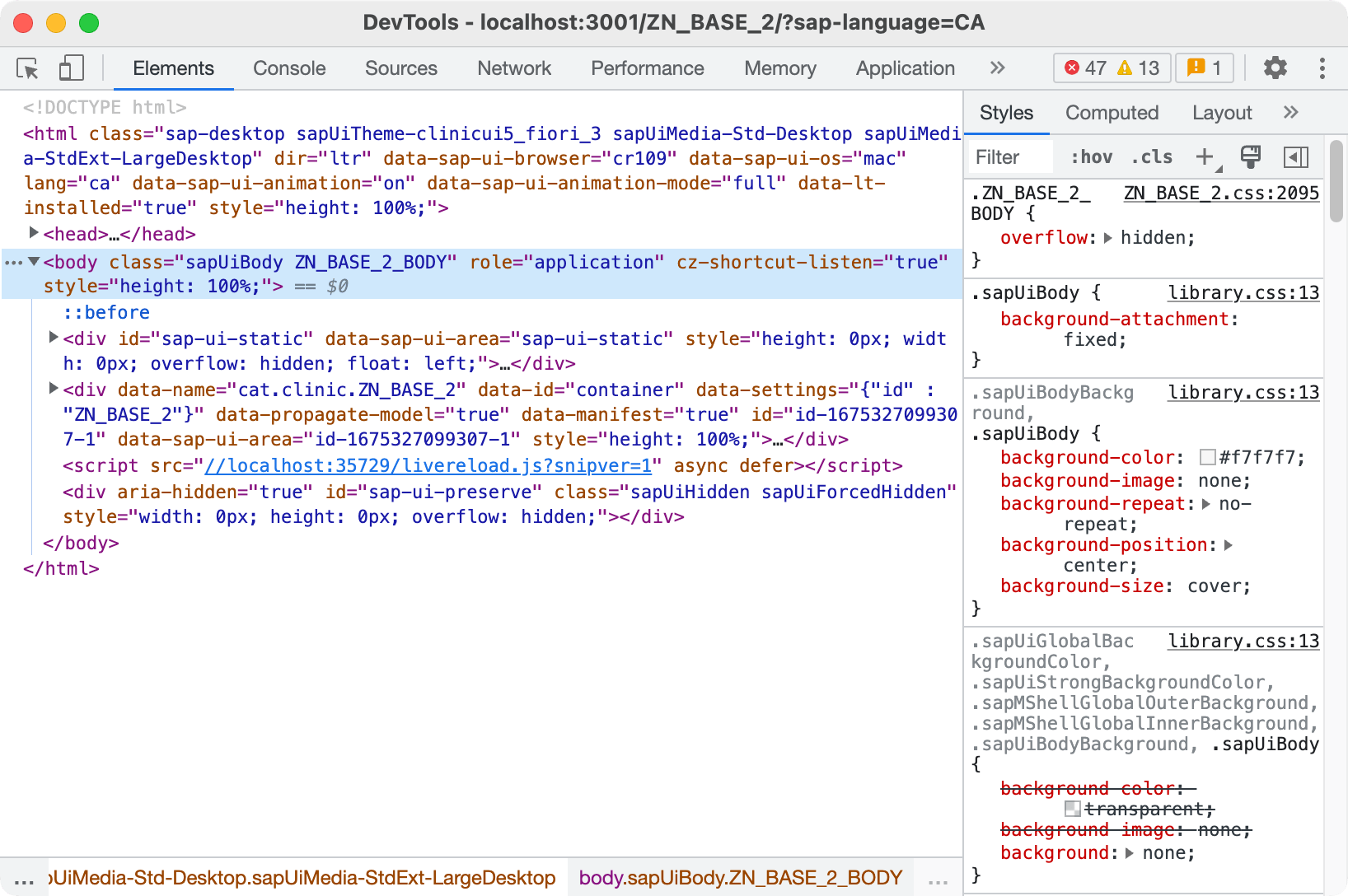This screenshot has height=896, width=1348.
Task: Open DevTools settings gear
Action: 1275,68
